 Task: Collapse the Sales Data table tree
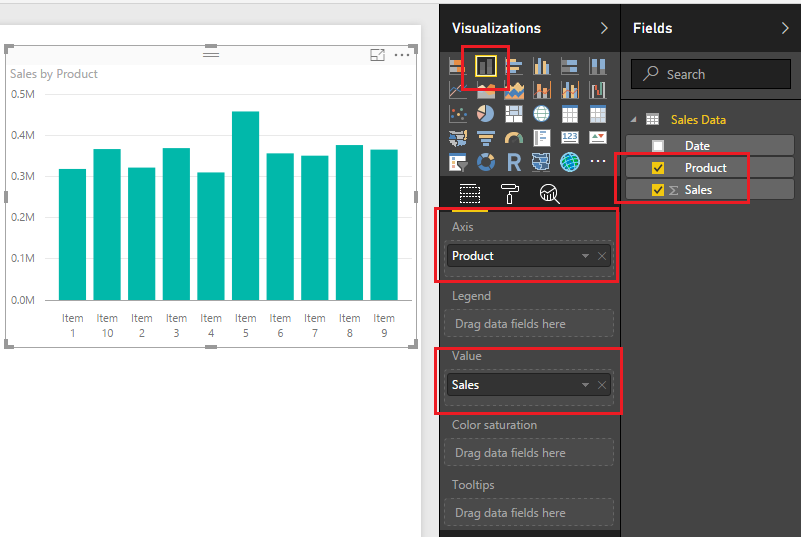(x=633, y=120)
